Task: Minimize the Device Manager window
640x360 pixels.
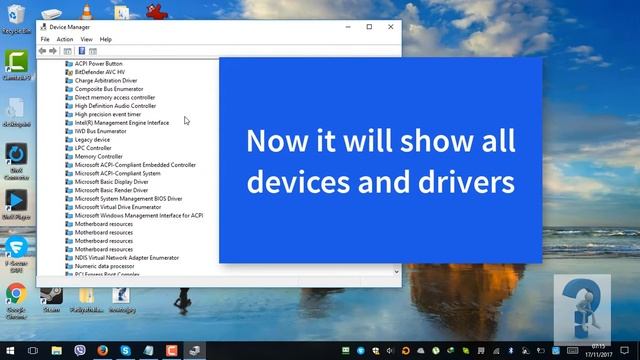Action: [348, 27]
